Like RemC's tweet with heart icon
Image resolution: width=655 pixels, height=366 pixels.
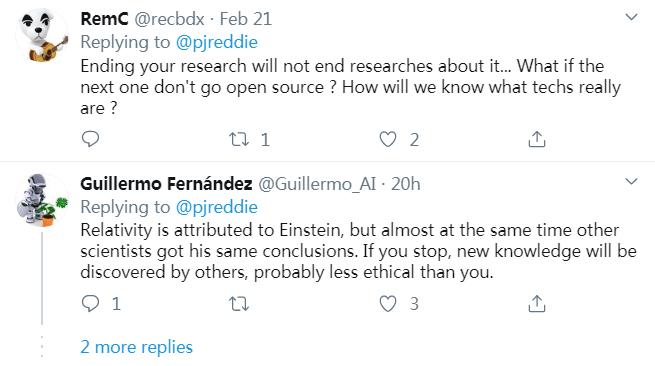(x=388, y=139)
